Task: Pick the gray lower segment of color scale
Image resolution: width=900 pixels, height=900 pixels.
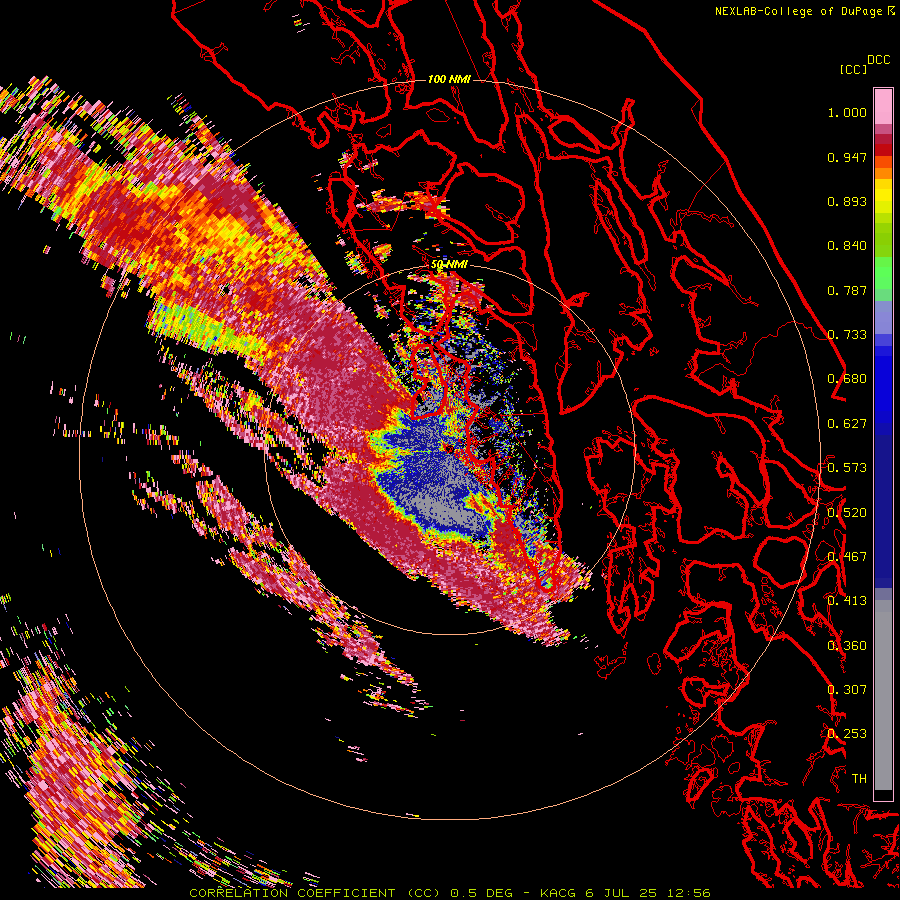Action: (x=883, y=697)
